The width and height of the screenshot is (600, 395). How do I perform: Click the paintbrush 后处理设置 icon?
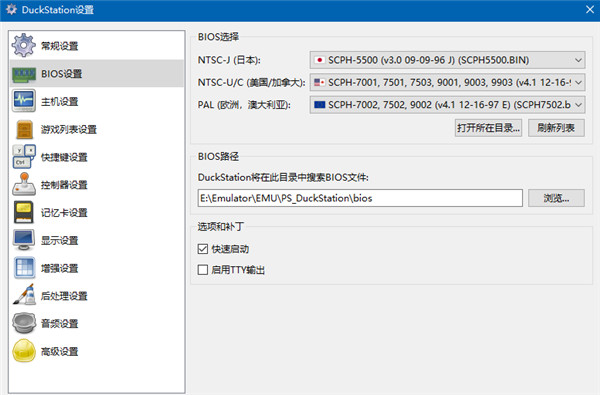(24, 295)
